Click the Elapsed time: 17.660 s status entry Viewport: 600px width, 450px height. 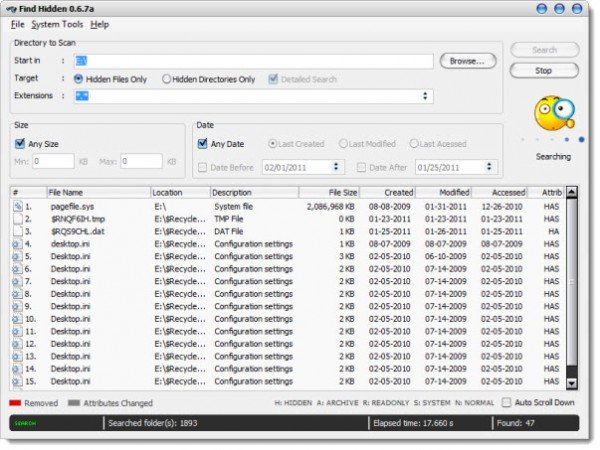(x=413, y=423)
